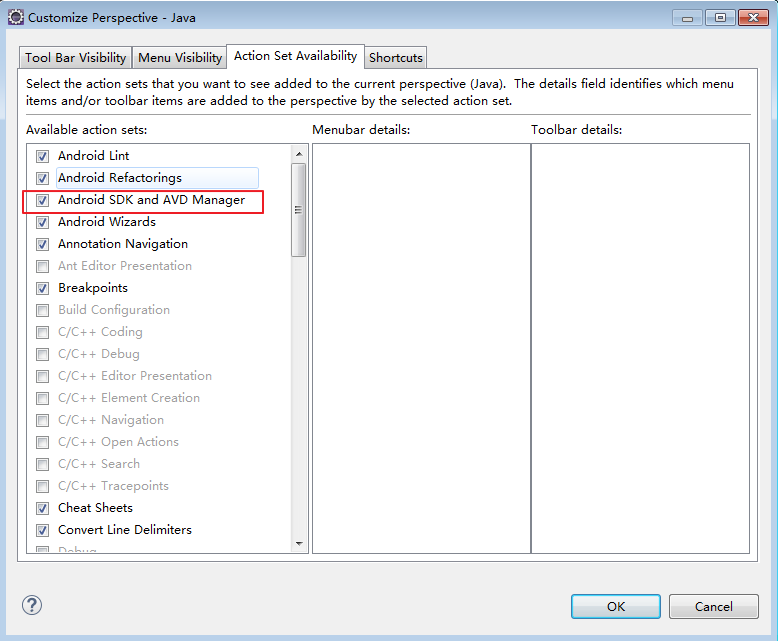Select the C/C++ Navigation label
Viewport: 778px width, 641px height.
pos(111,420)
